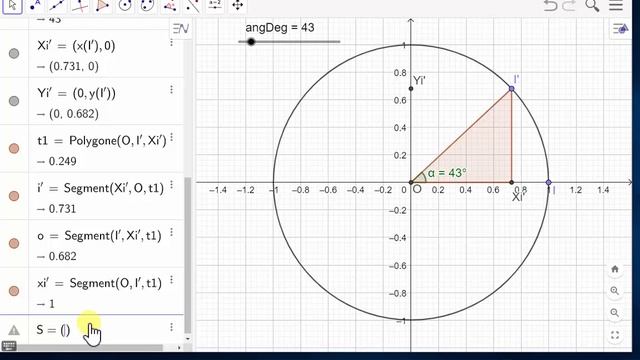
Task: Select point I' on the circle
Action: [511, 89]
